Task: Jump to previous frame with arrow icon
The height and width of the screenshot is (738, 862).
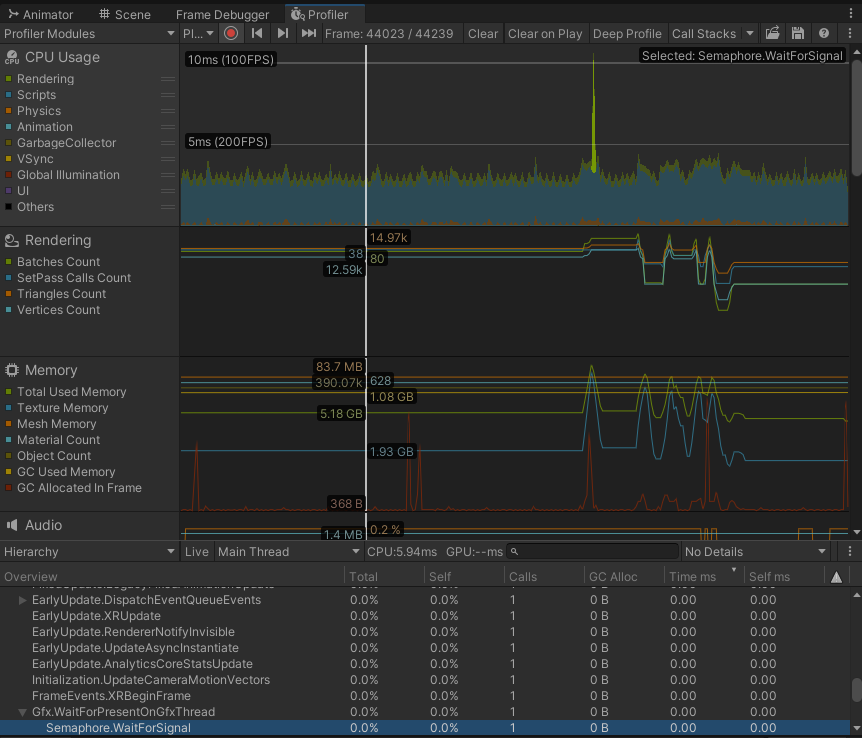Action: coord(257,33)
